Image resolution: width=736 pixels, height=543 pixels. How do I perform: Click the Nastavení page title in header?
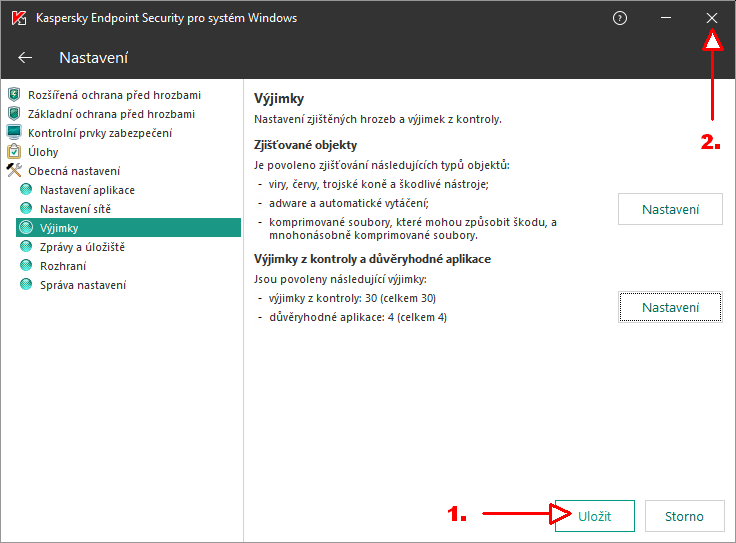pyautogui.click(x=94, y=58)
